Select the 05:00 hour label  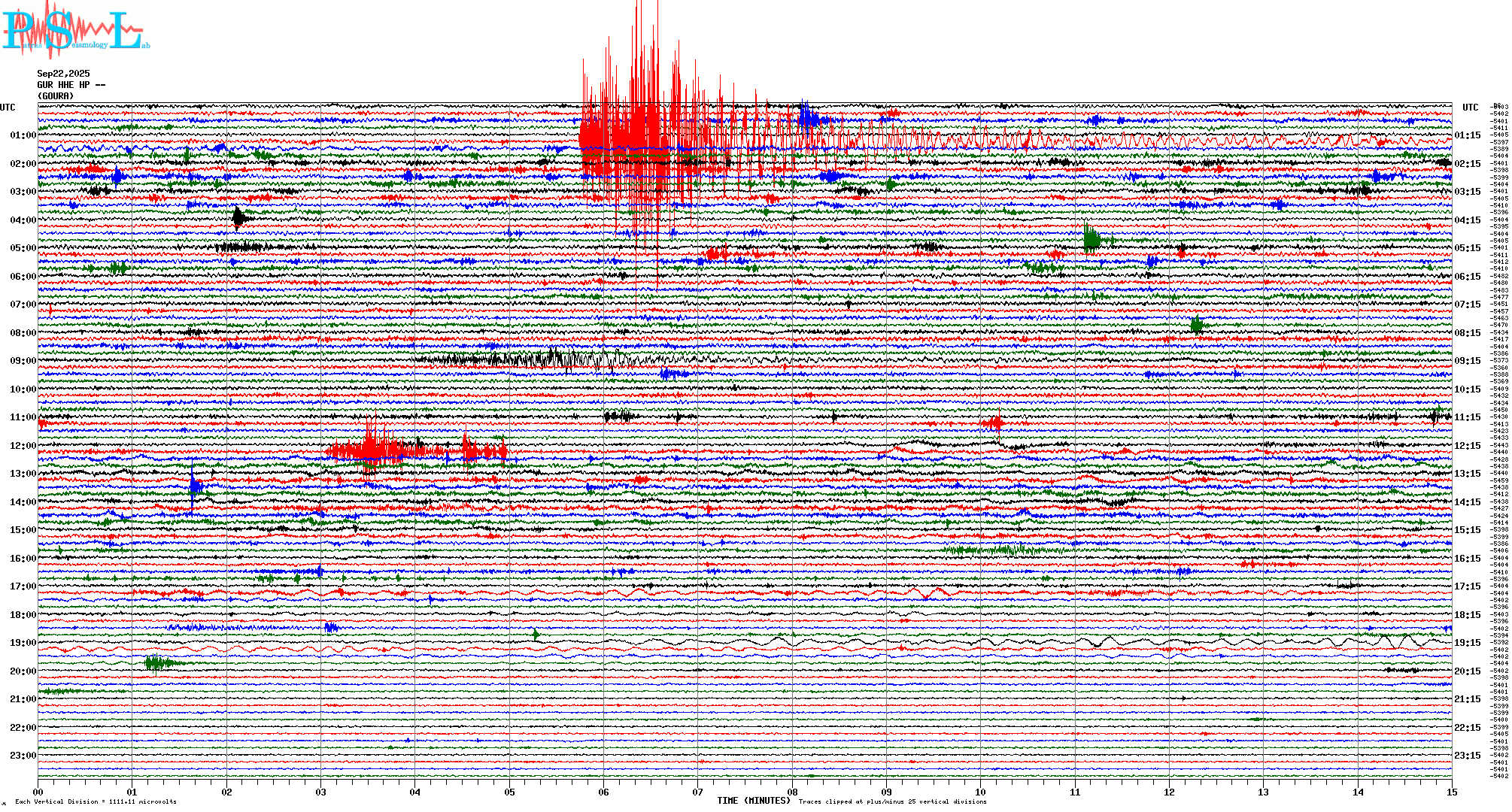click(x=23, y=248)
